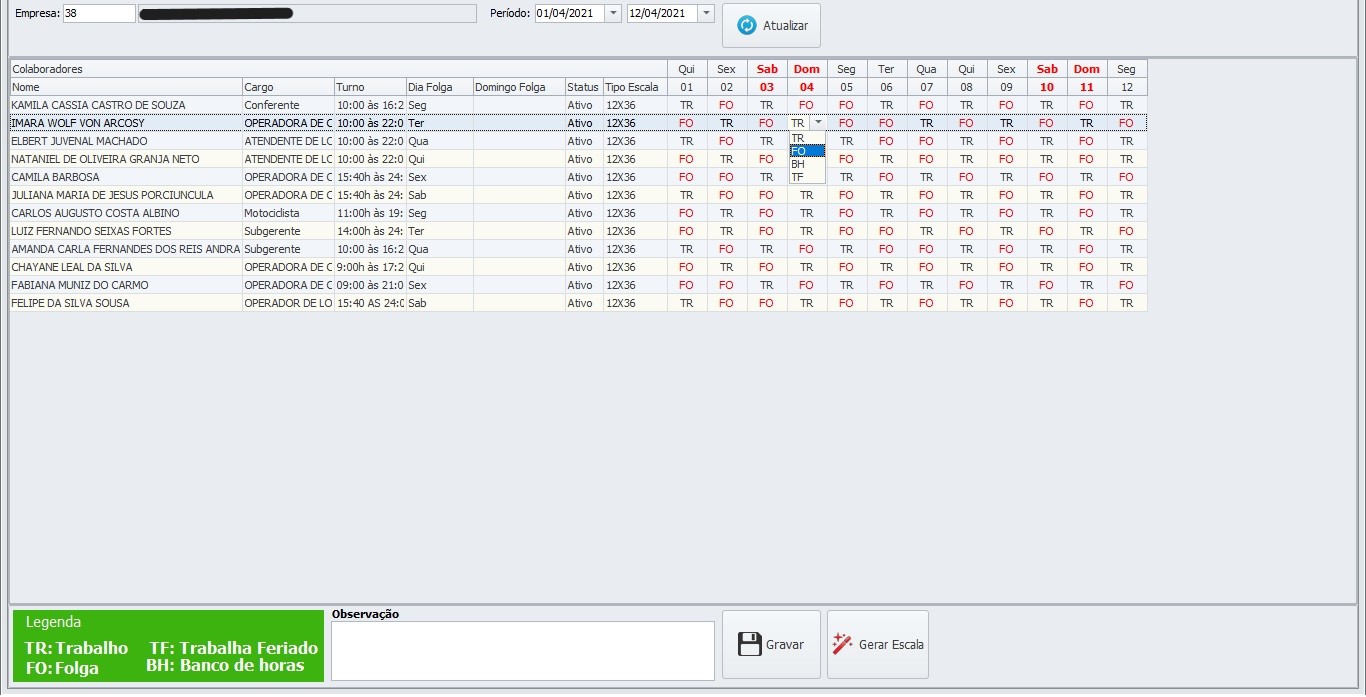Select FELIPE DA SILVA SOUSA's name cell
Image resolution: width=1366 pixels, height=697 pixels.
[x=125, y=303]
